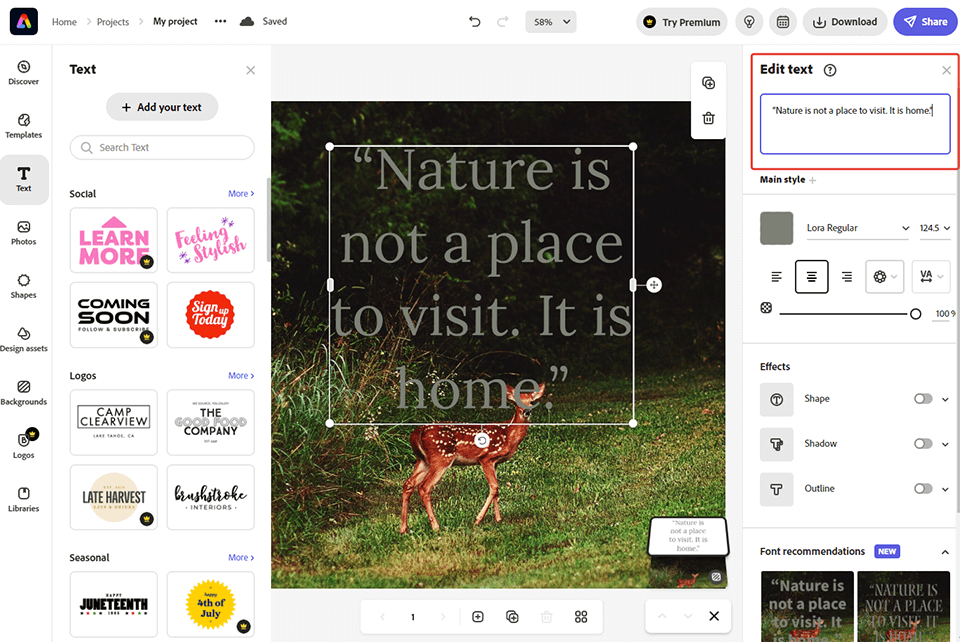The image size is (960, 642).
Task: Align text right
Action: (847, 277)
